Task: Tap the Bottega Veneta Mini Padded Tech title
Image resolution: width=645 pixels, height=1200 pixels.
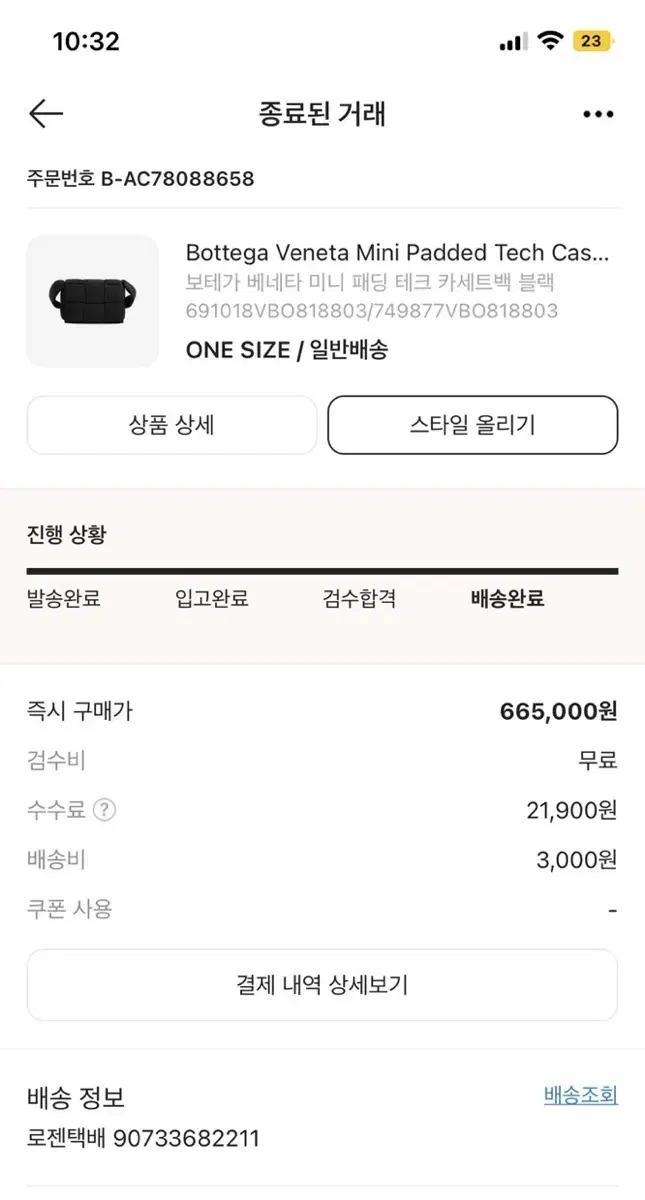Action: [397, 252]
